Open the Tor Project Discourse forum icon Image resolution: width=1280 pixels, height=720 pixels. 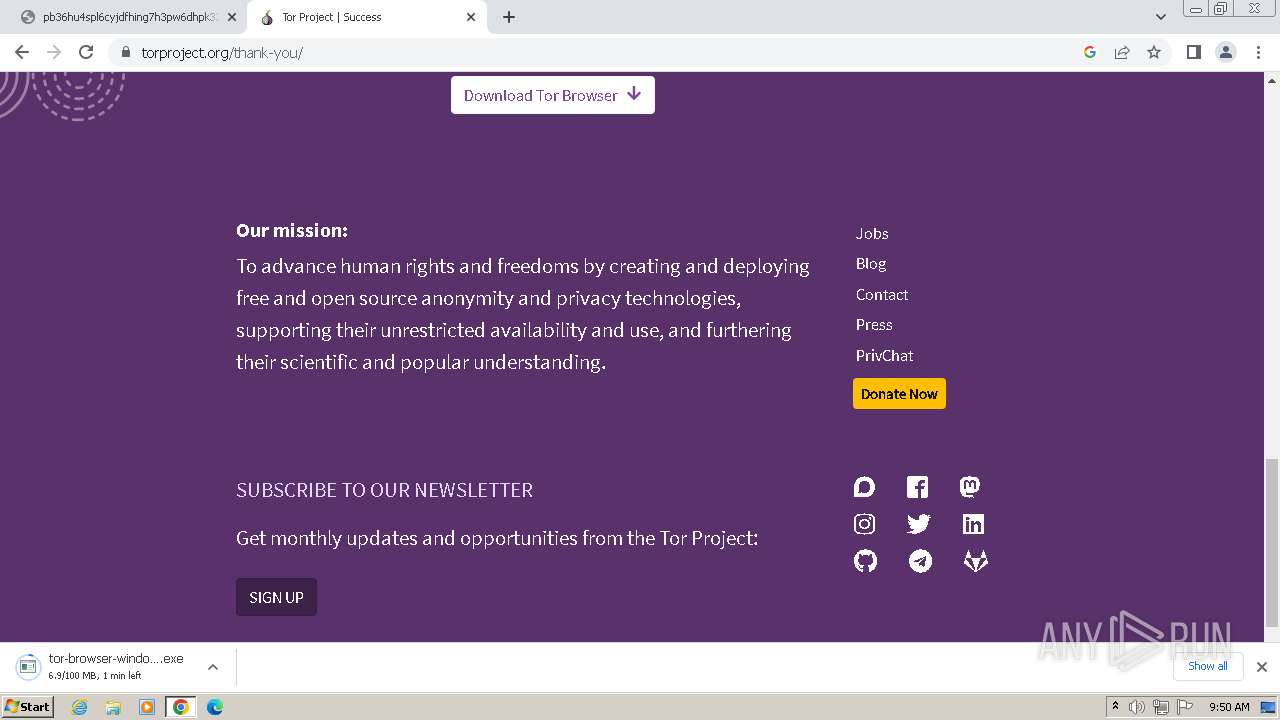click(x=864, y=487)
